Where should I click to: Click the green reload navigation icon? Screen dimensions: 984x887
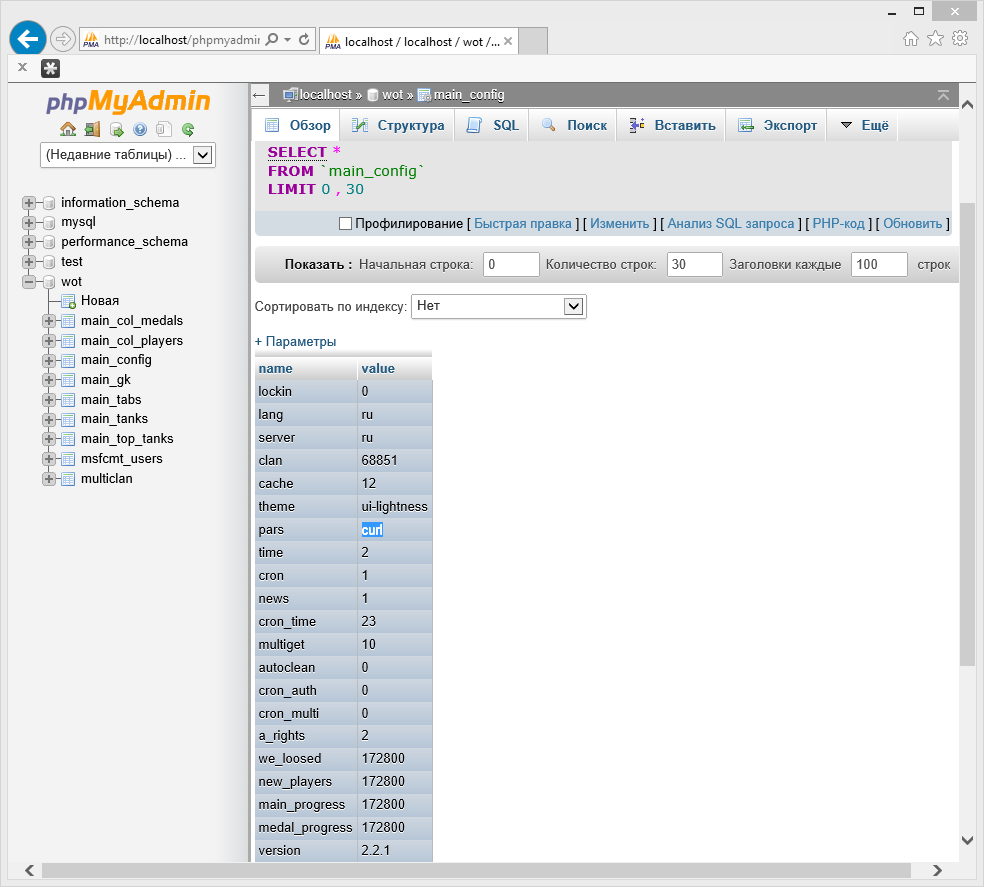[x=188, y=129]
